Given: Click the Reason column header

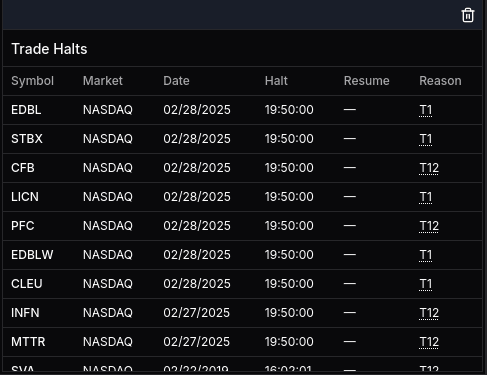Looking at the screenshot, I should pyautogui.click(x=440, y=81).
